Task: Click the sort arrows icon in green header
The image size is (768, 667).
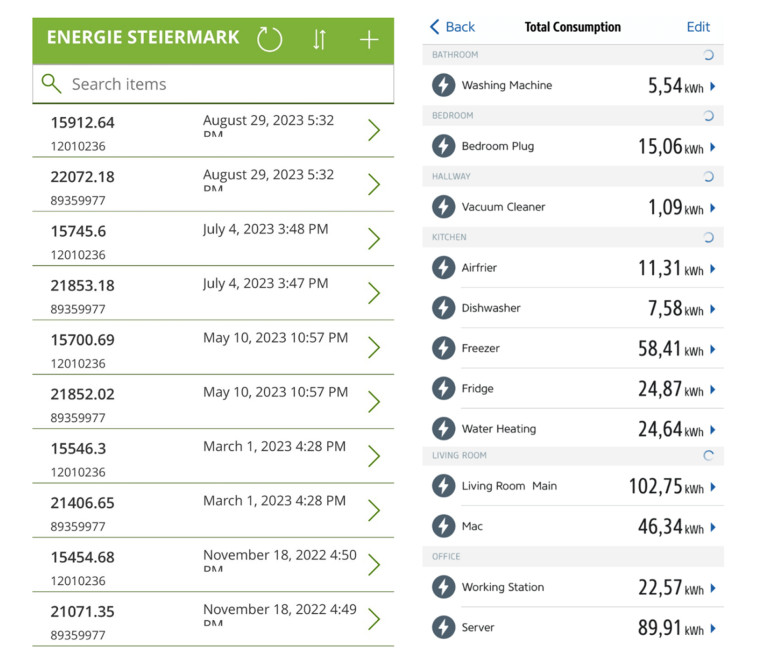Action: point(320,39)
